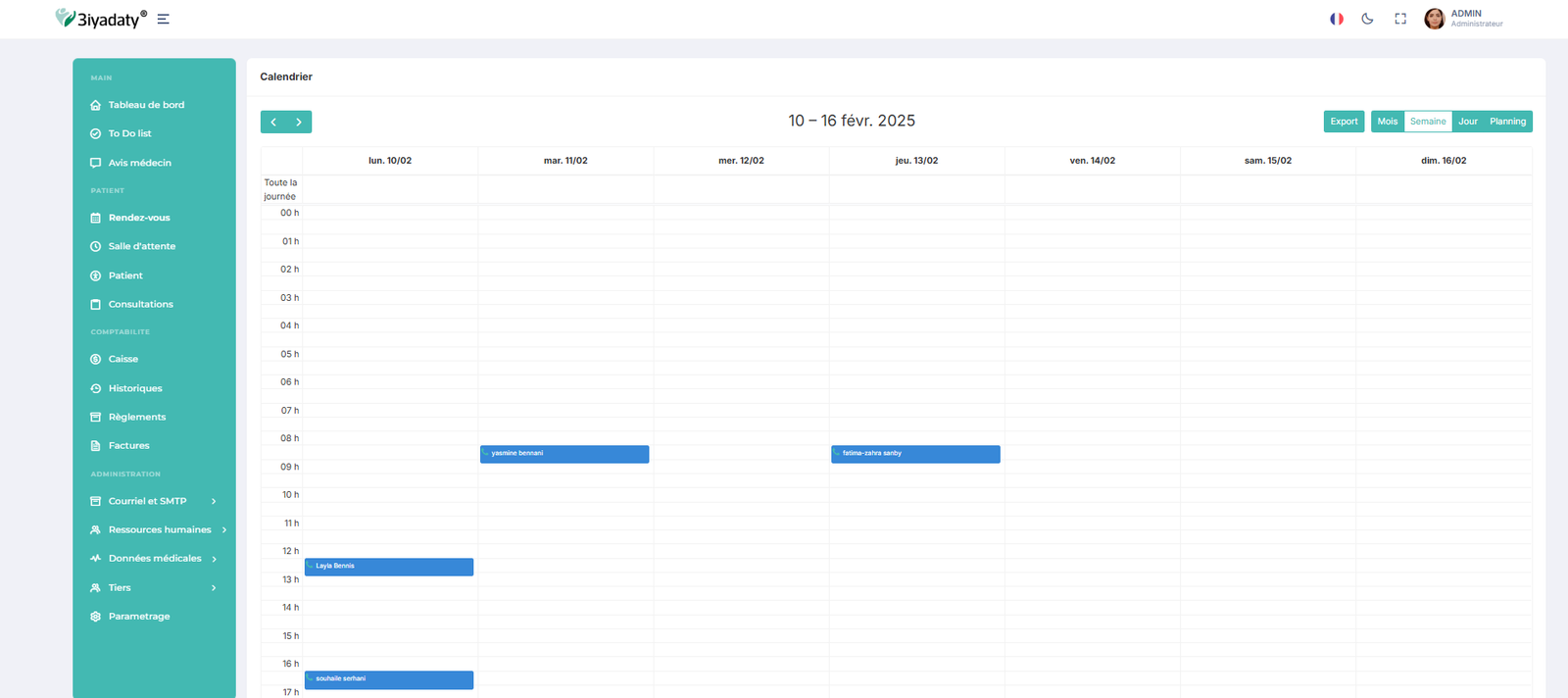This screenshot has height=698, width=1568.
Task: Select the Jour calendar view
Action: 1467,122
